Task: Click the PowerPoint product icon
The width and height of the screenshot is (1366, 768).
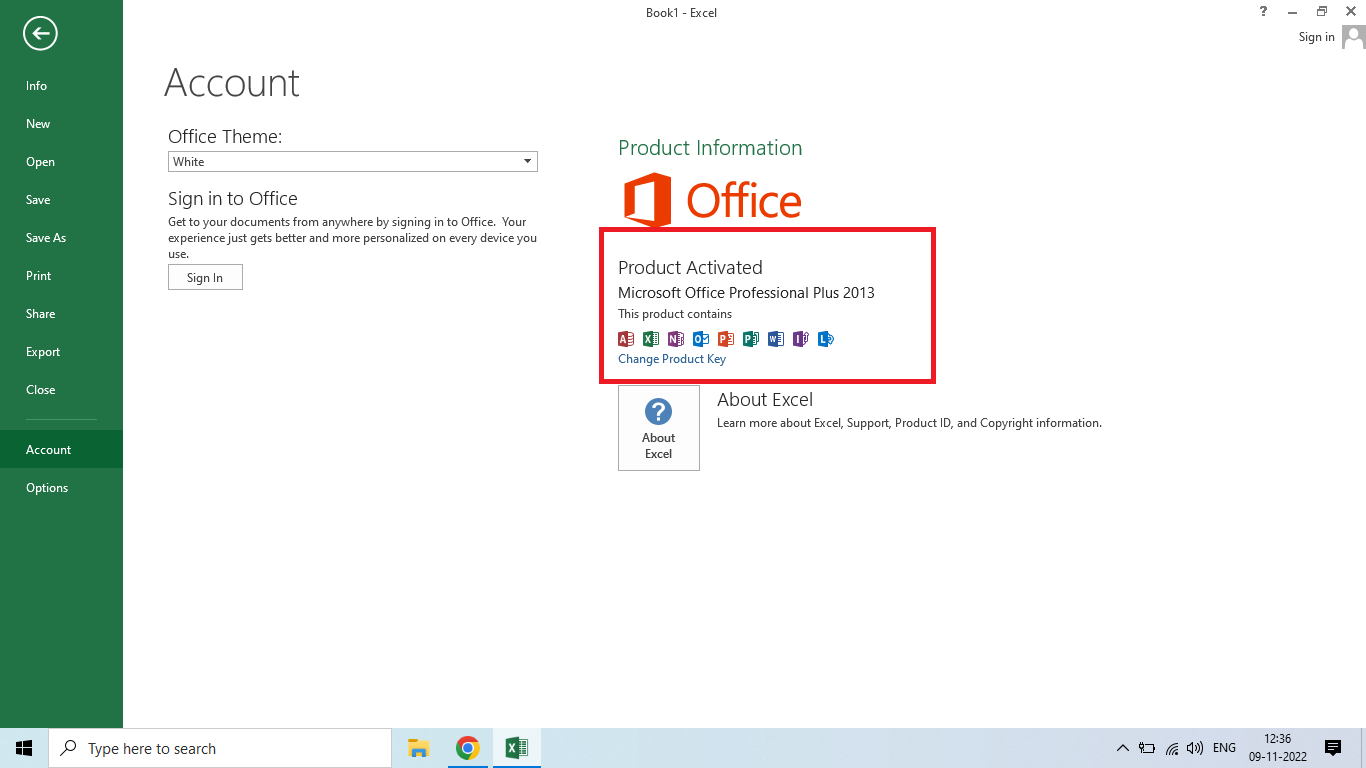Action: point(726,339)
